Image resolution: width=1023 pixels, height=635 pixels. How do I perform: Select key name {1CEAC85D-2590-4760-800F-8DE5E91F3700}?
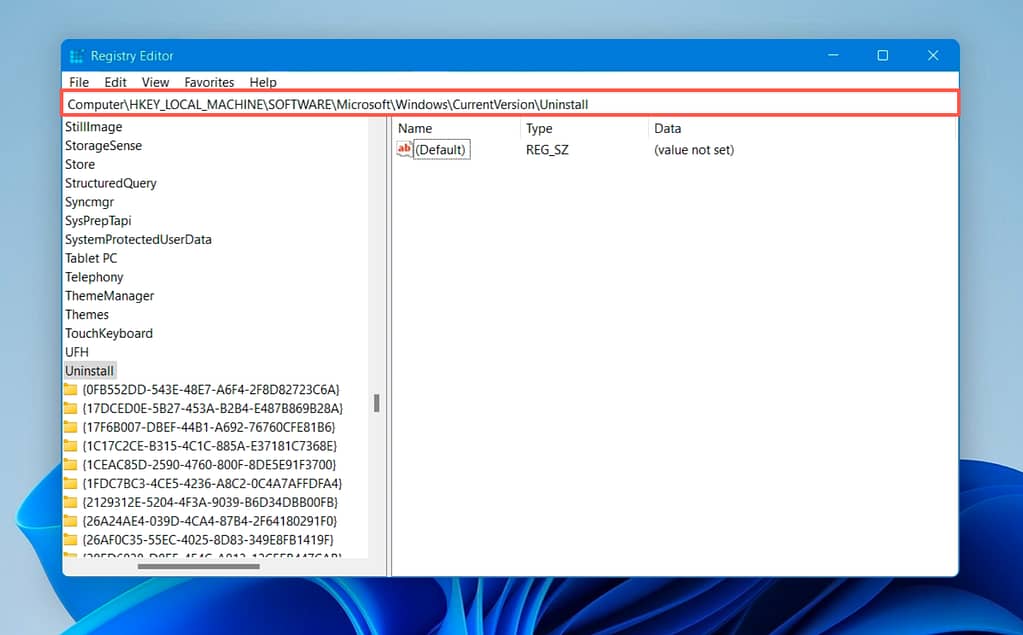coord(209,465)
